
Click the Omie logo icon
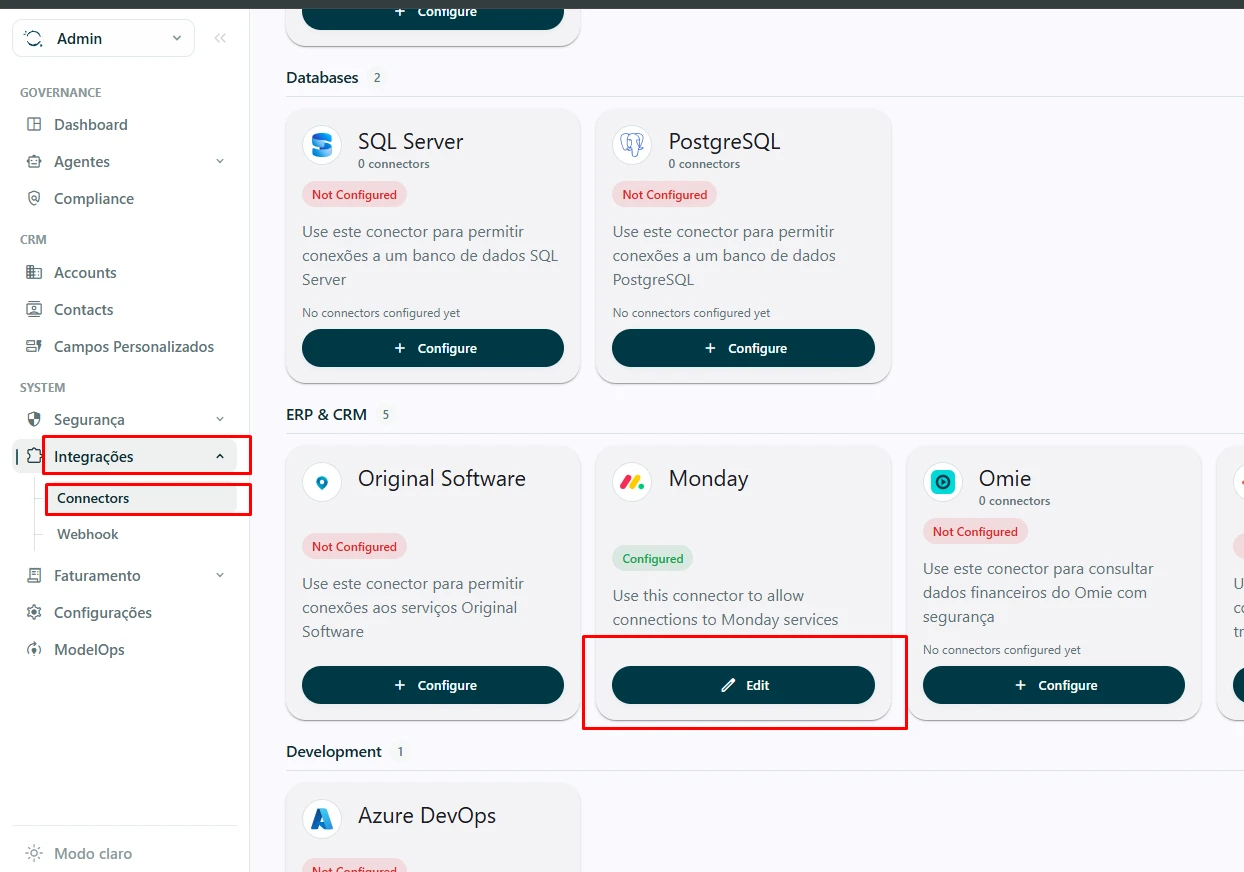[x=942, y=482]
